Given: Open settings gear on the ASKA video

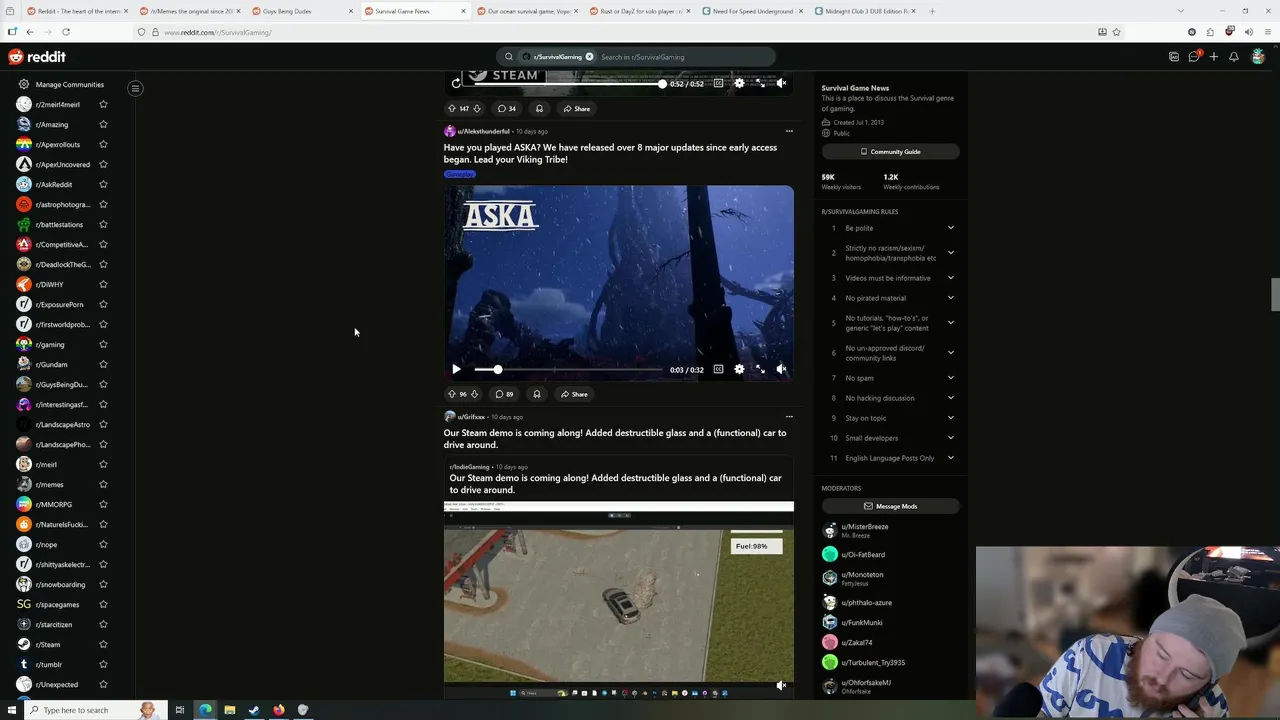Looking at the screenshot, I should tap(739, 369).
